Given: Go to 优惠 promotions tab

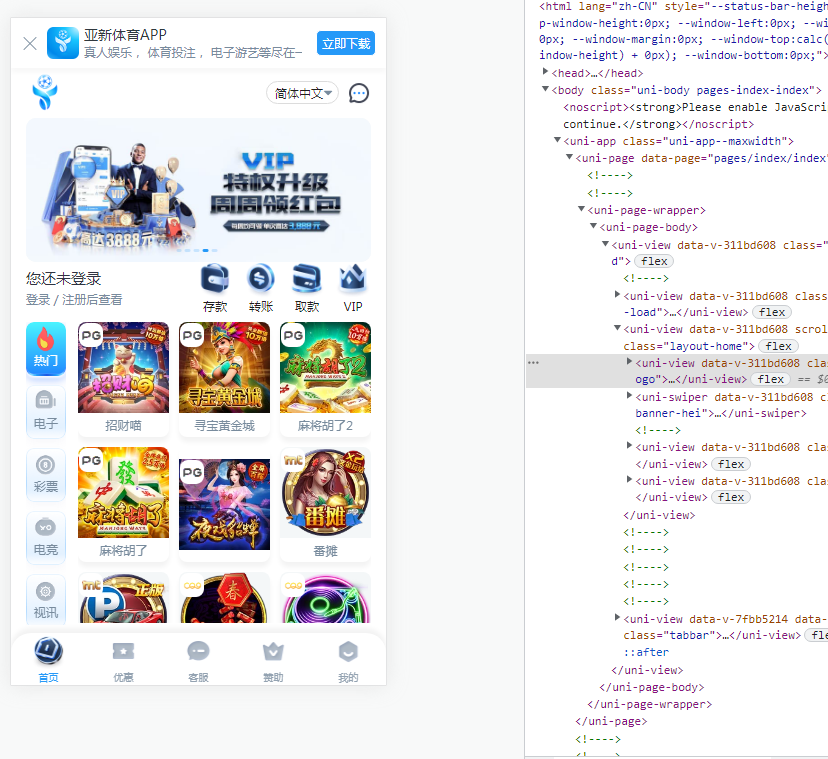Looking at the screenshot, I should tap(124, 660).
